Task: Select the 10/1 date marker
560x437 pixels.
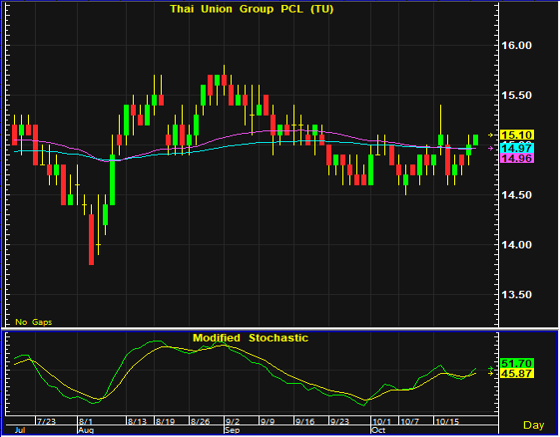Action: tap(382, 422)
